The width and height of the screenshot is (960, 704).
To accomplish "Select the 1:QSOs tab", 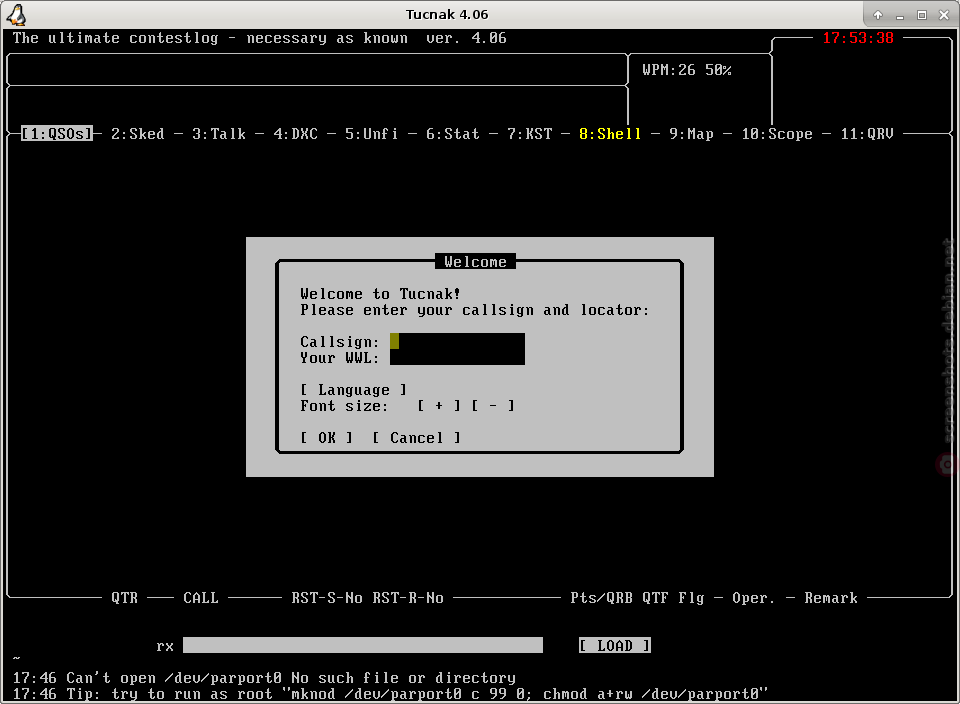I will [x=57, y=133].
